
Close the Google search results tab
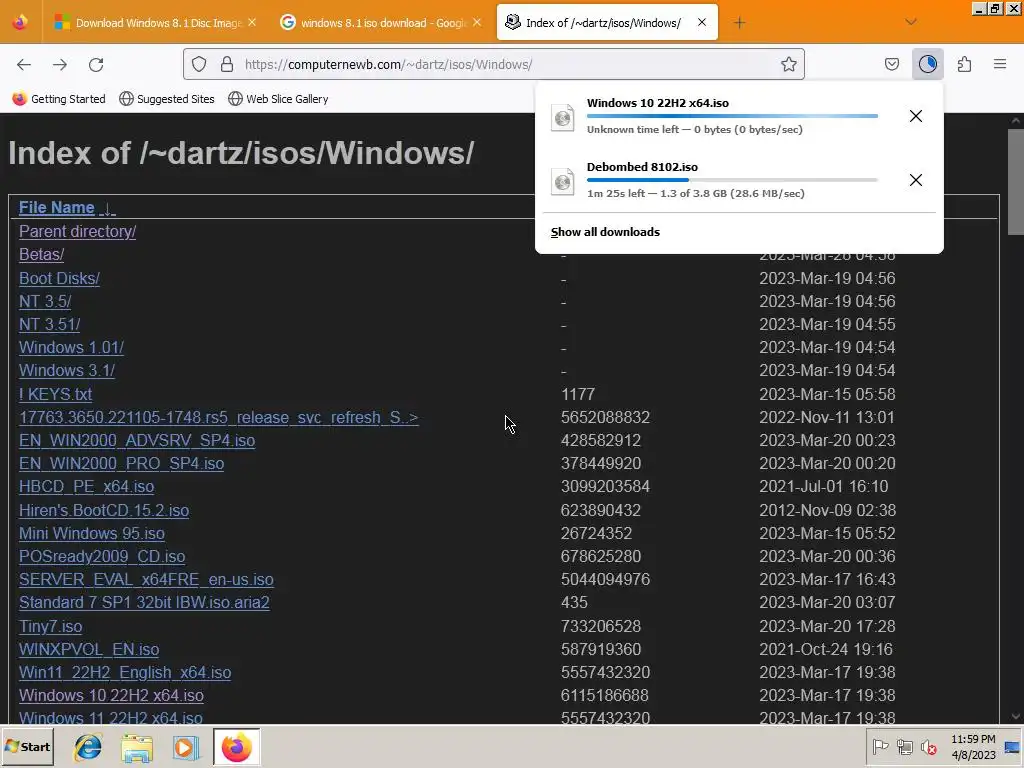point(477,22)
